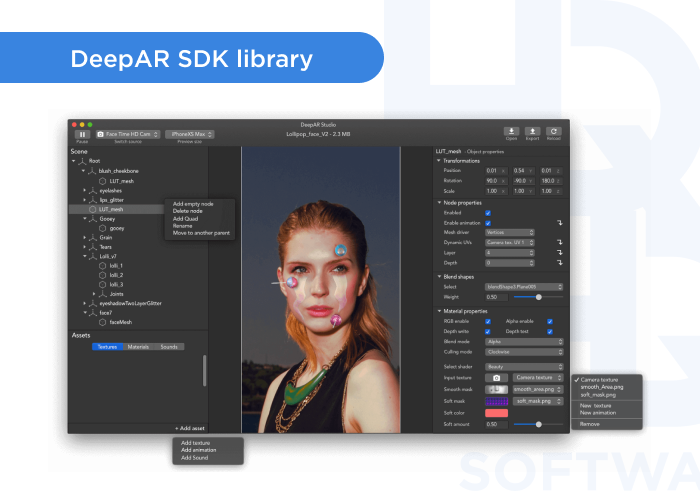Screen dimensions: 700x500
Task: Choose Delete node from context menu
Action: [x=188, y=211]
